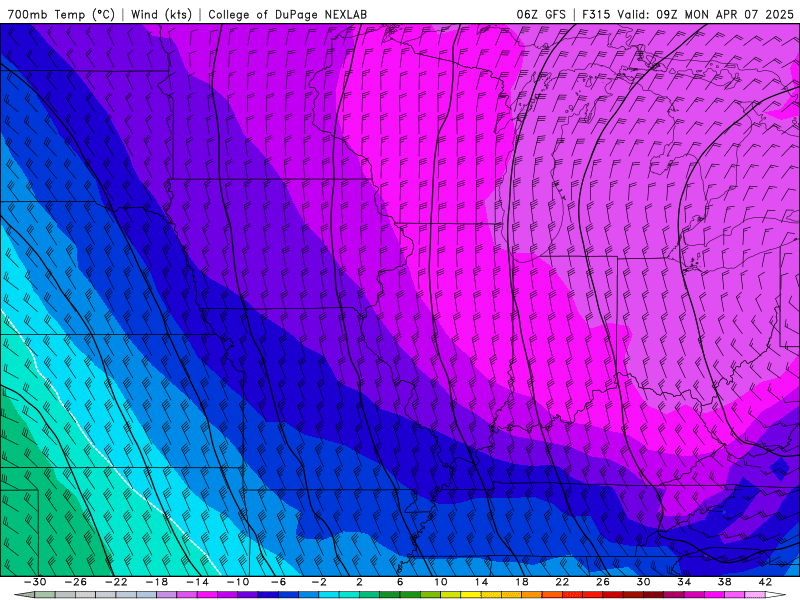
Task: Click the 6 color scale label
Action: 400,582
